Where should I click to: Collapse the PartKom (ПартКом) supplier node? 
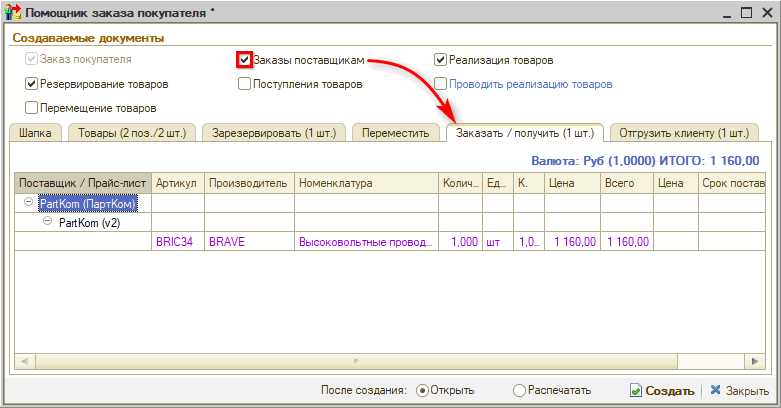pos(27,204)
